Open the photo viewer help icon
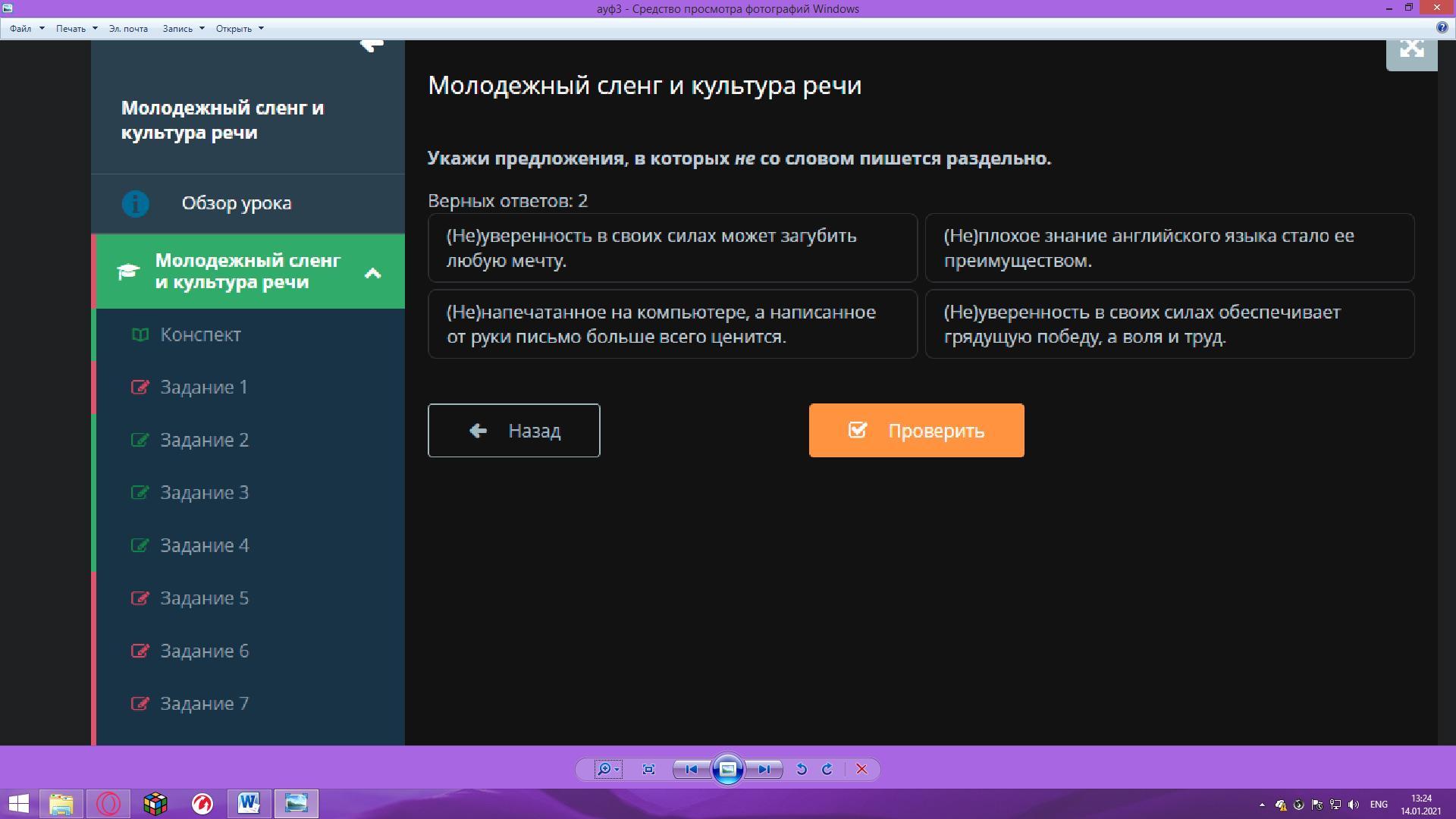The image size is (1456, 819). click(1442, 27)
